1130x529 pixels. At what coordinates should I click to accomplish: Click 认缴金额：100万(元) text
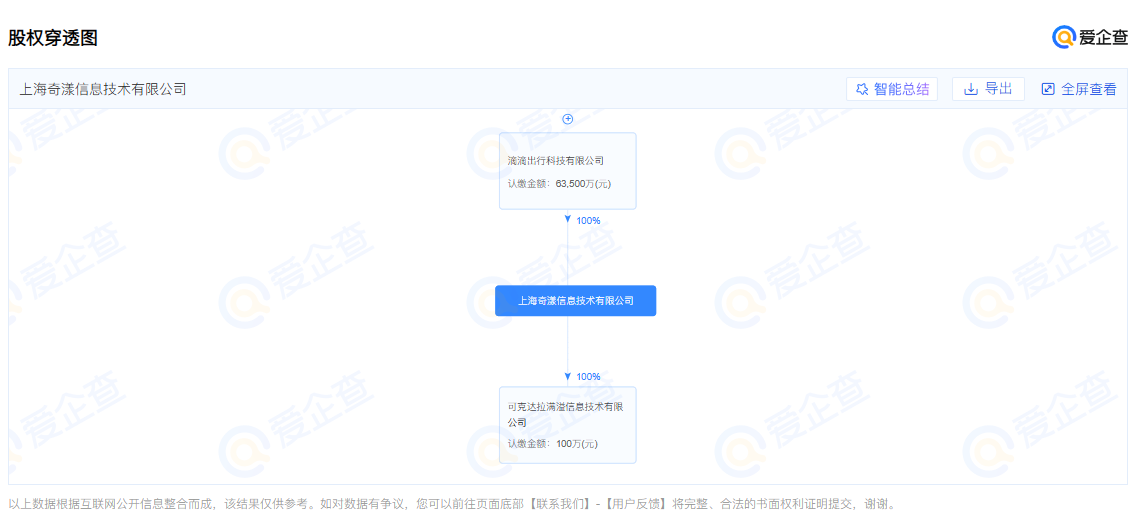click(x=553, y=444)
